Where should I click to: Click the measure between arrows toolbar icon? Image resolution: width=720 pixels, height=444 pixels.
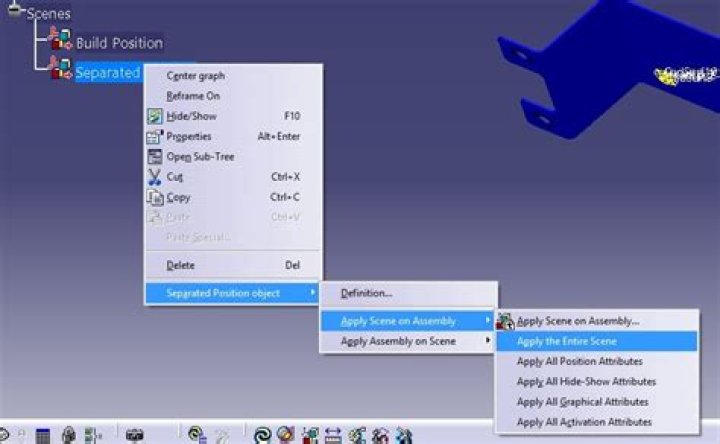pos(333,435)
